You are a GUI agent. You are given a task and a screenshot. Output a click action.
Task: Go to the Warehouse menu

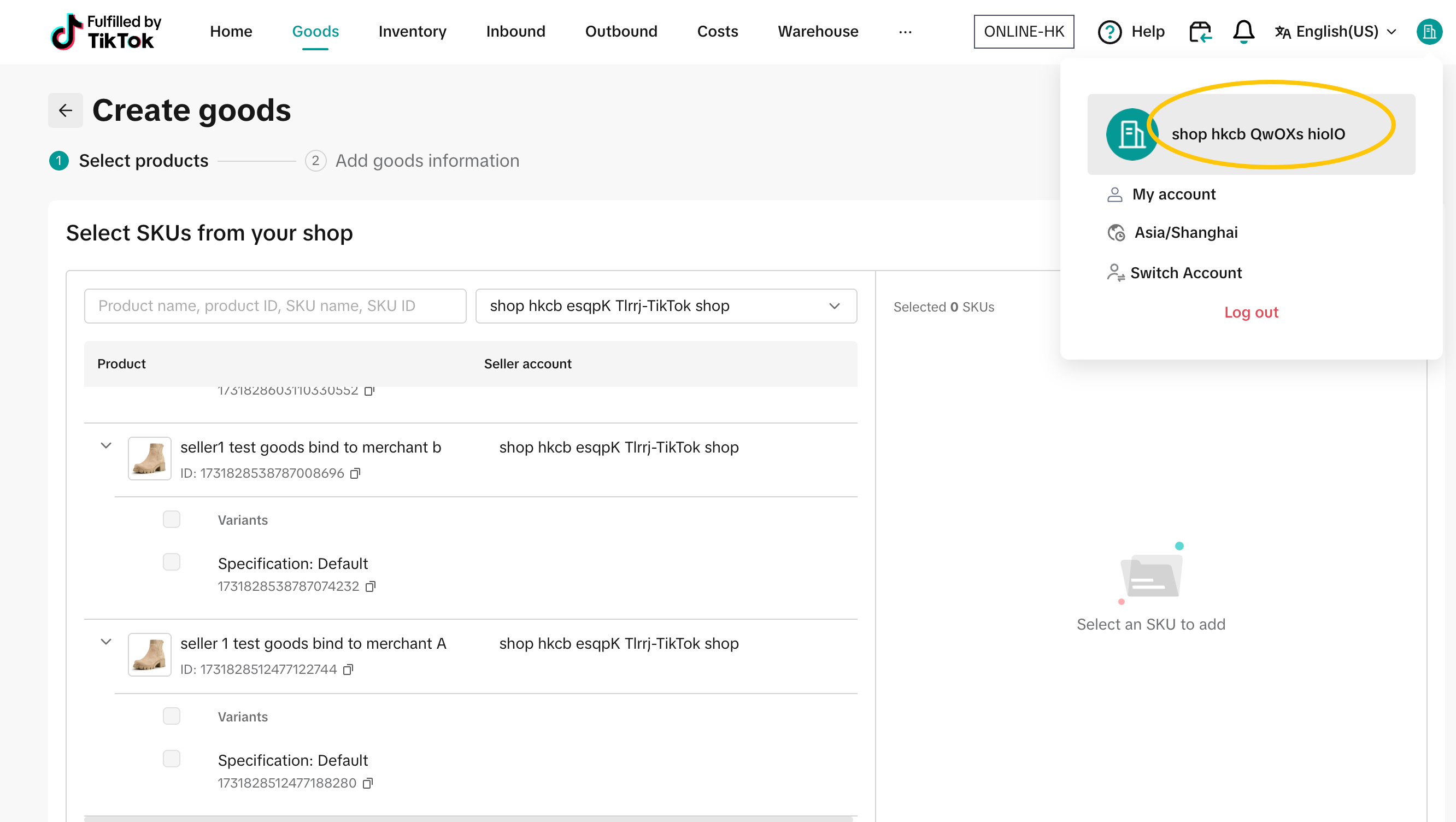point(817,32)
